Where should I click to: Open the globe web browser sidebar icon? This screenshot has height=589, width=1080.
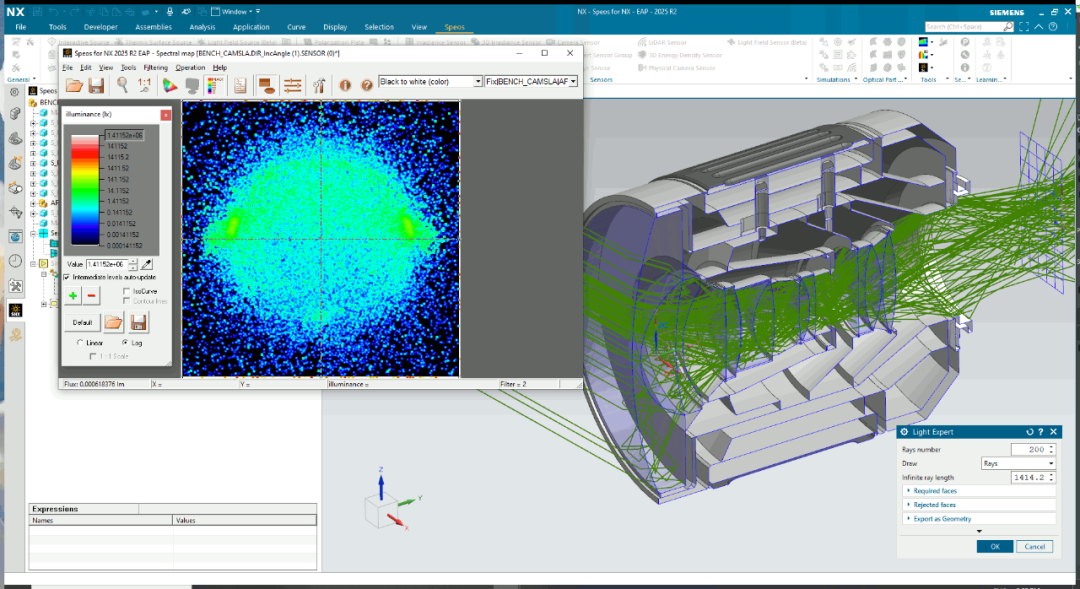pyautogui.click(x=15, y=237)
